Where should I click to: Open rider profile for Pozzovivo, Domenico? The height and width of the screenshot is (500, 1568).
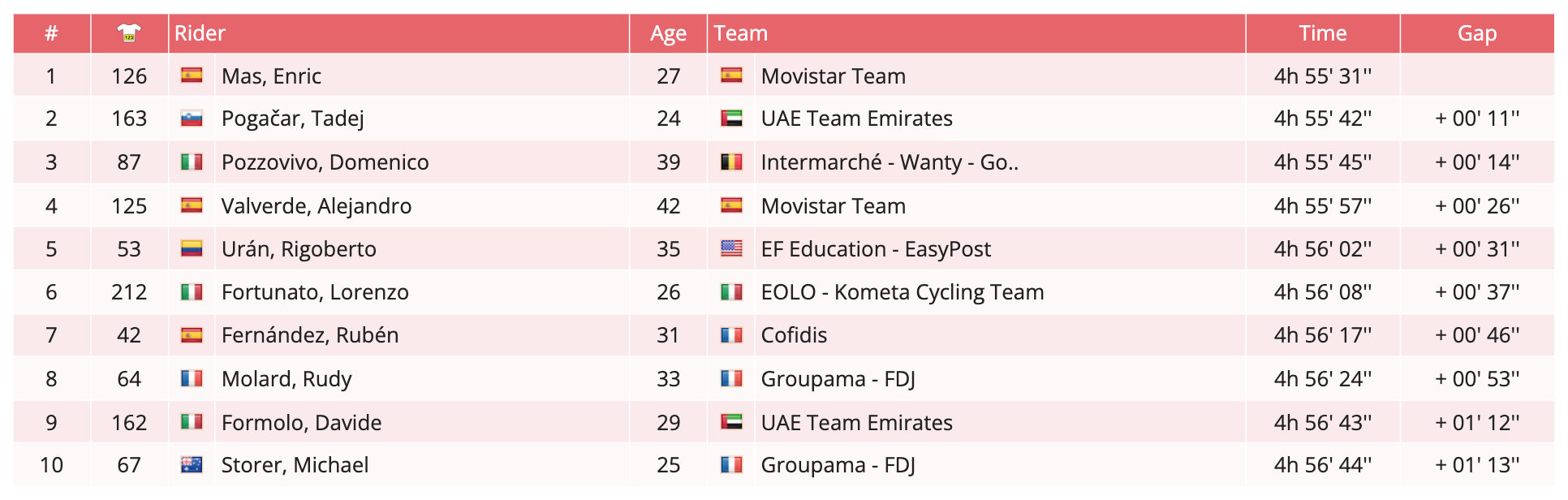pos(325,162)
